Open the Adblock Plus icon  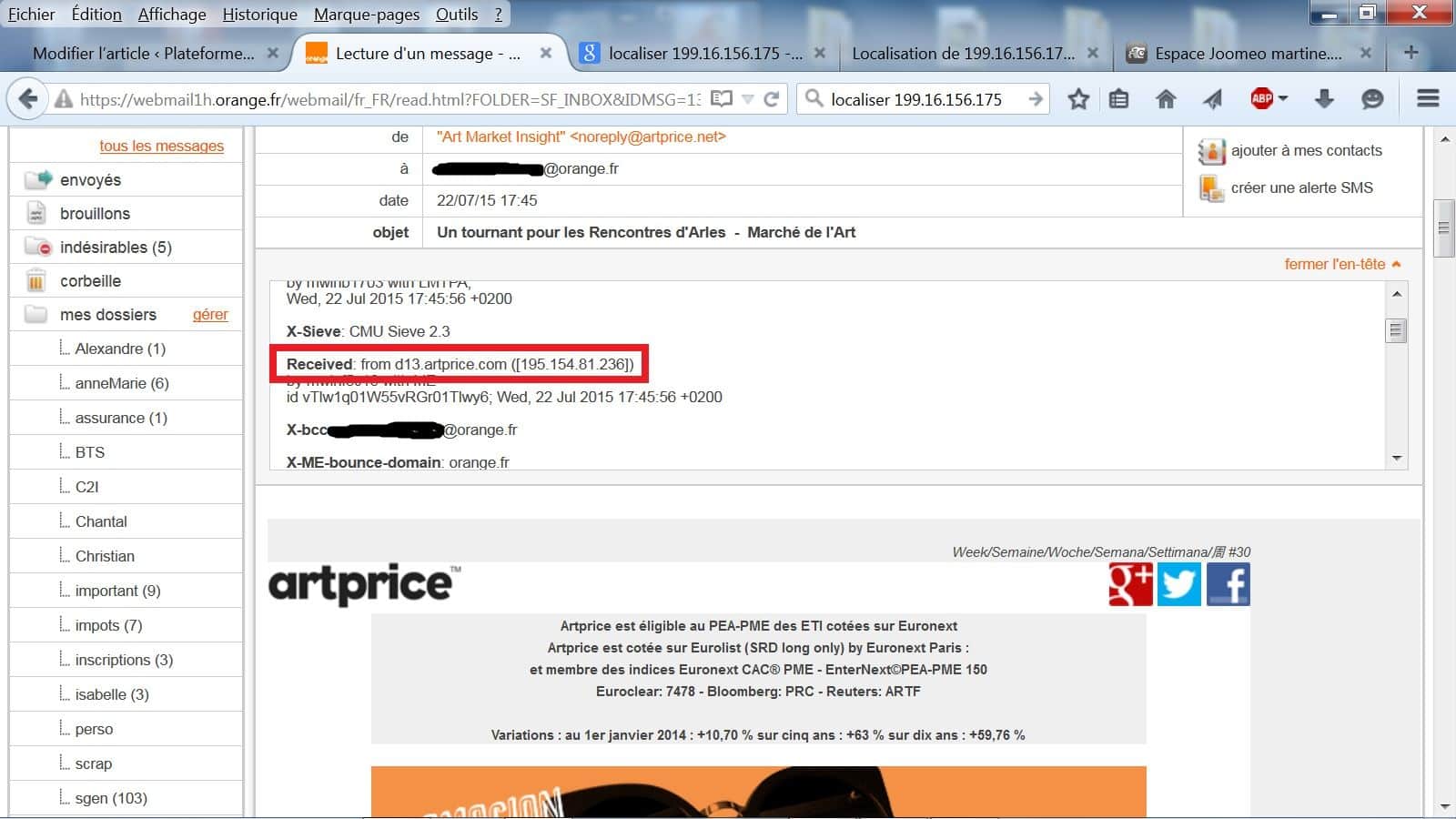[1261, 98]
